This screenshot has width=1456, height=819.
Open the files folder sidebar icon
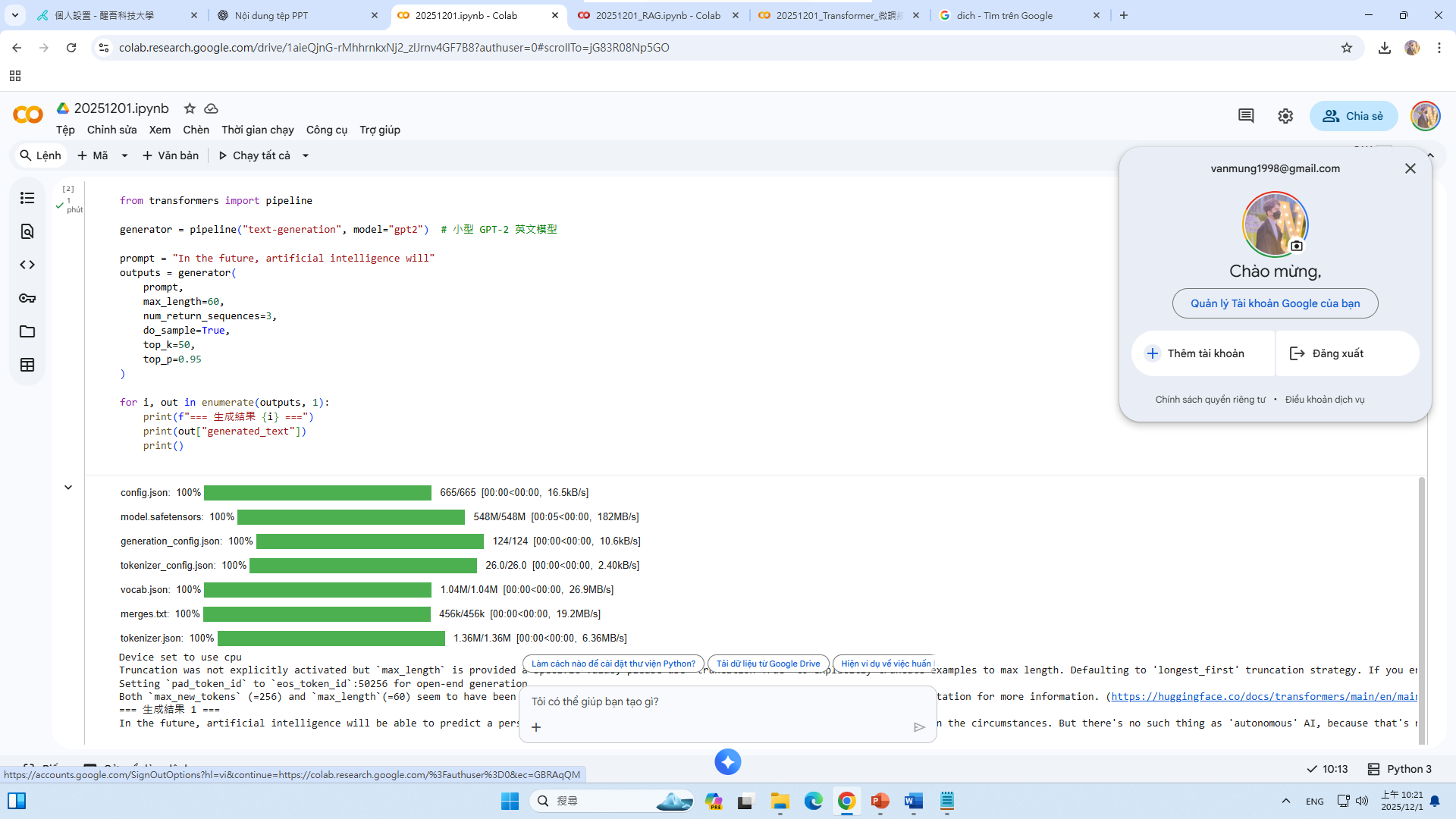[x=27, y=331]
